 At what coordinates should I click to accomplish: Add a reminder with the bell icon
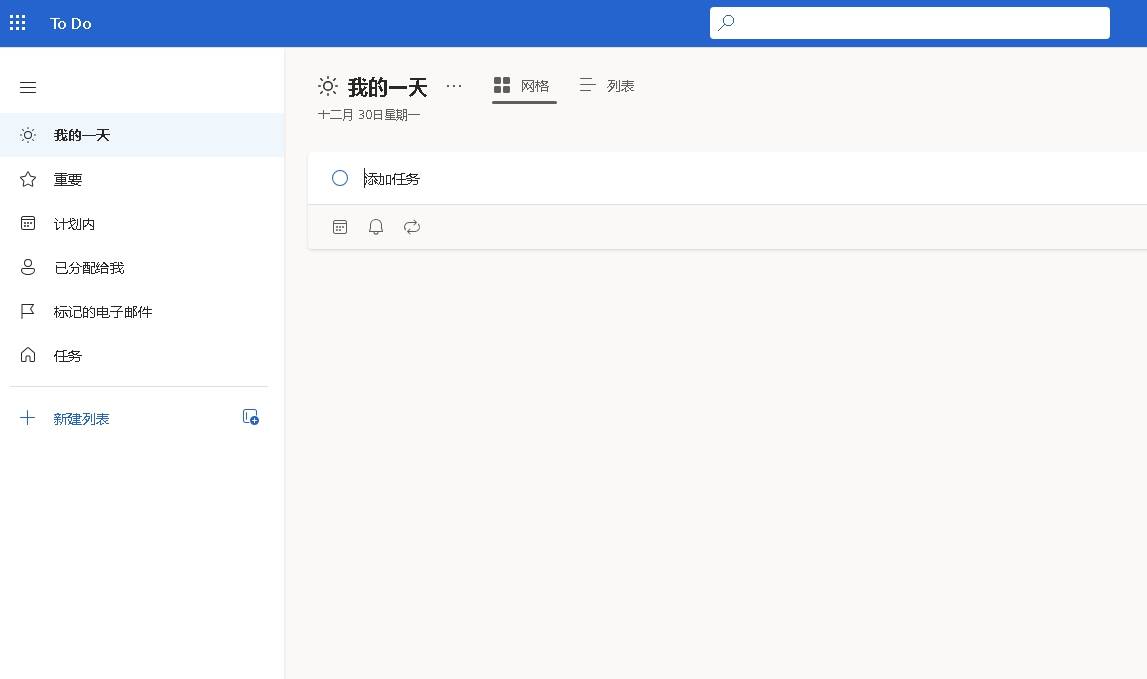coord(376,227)
